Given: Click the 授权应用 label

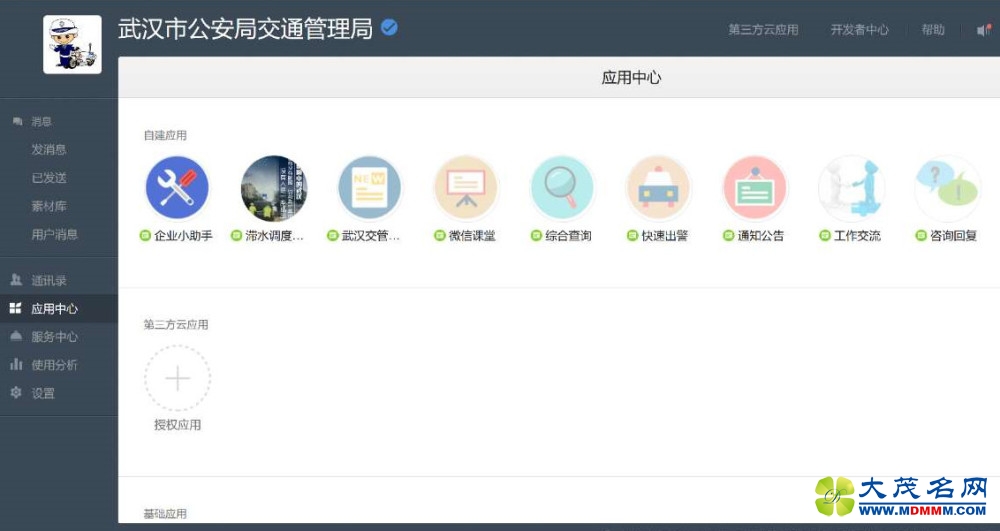Looking at the screenshot, I should point(177,425).
